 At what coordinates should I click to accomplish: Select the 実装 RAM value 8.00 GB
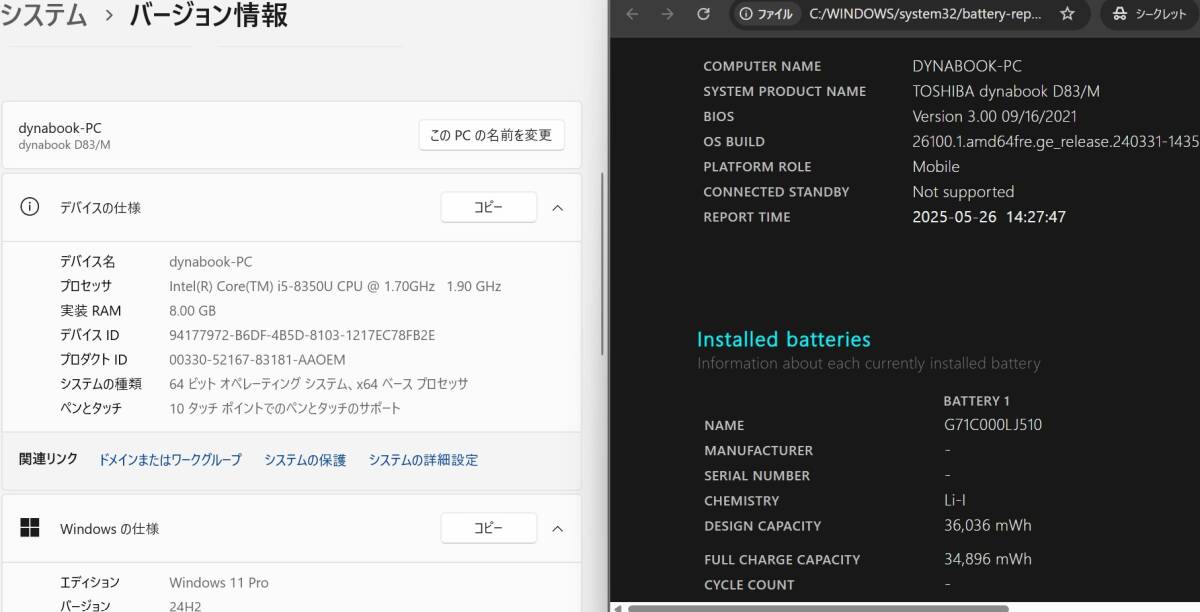tap(193, 311)
